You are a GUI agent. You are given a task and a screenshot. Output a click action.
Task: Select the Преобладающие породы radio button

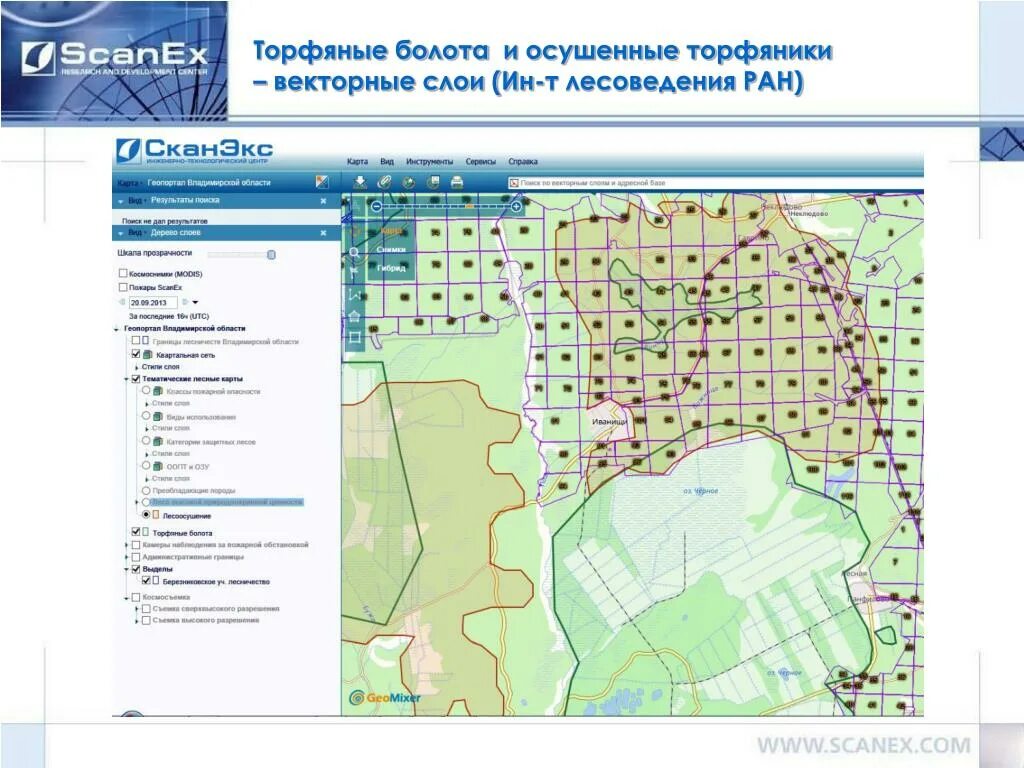point(146,490)
